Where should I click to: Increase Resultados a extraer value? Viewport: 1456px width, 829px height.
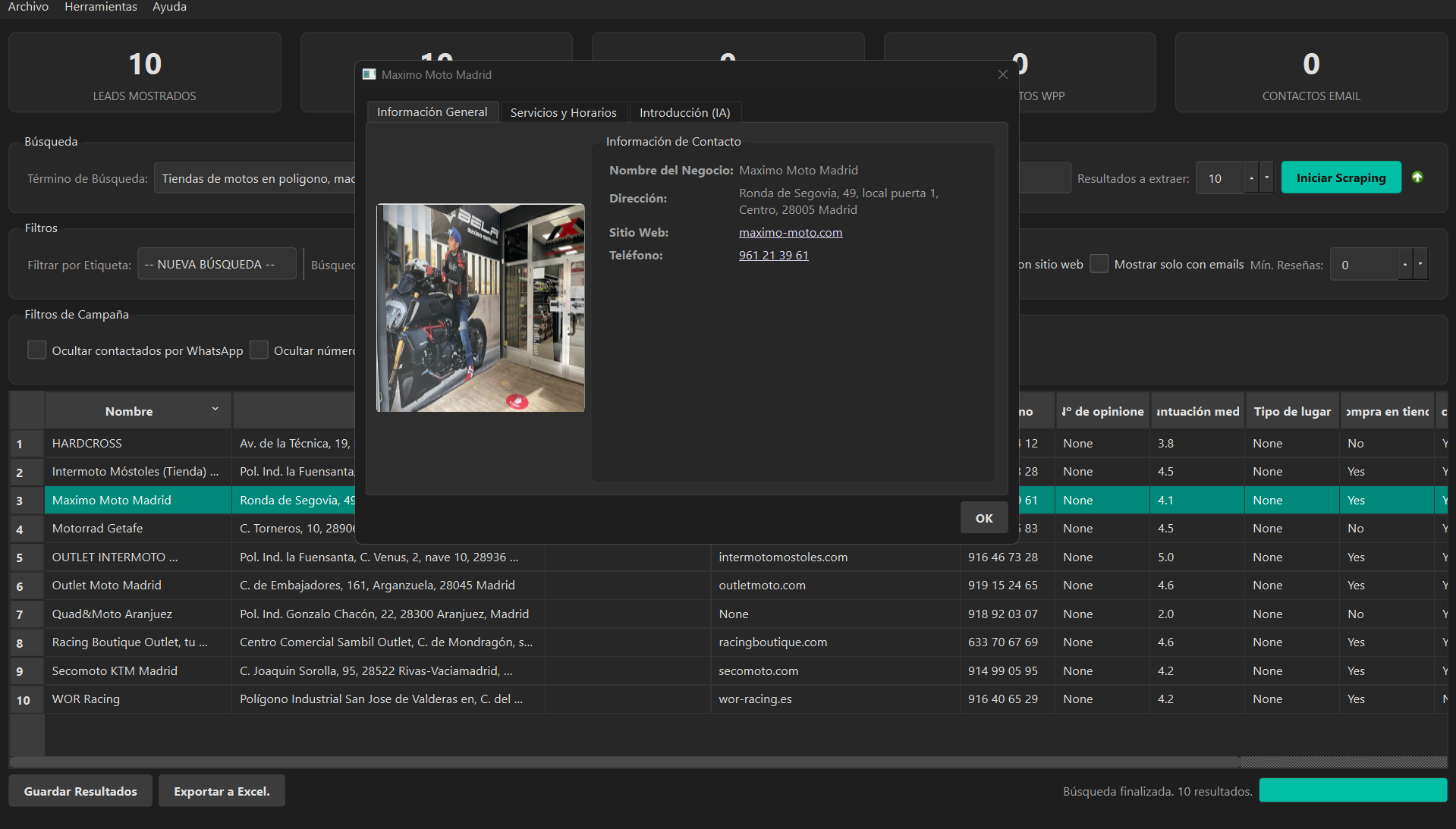tap(1252, 177)
